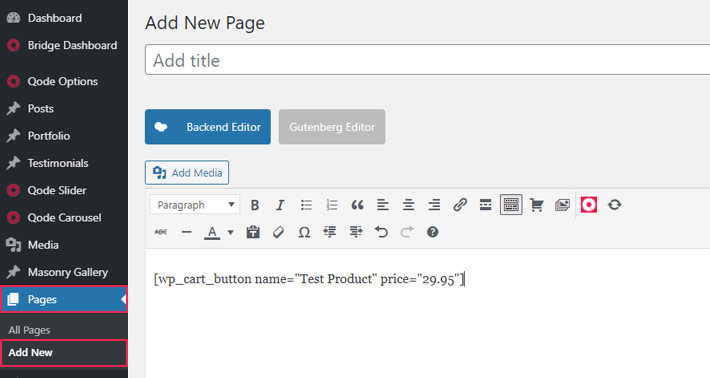This screenshot has width=710, height=378.
Task: Switch to Backend Editor
Action: click(x=208, y=127)
